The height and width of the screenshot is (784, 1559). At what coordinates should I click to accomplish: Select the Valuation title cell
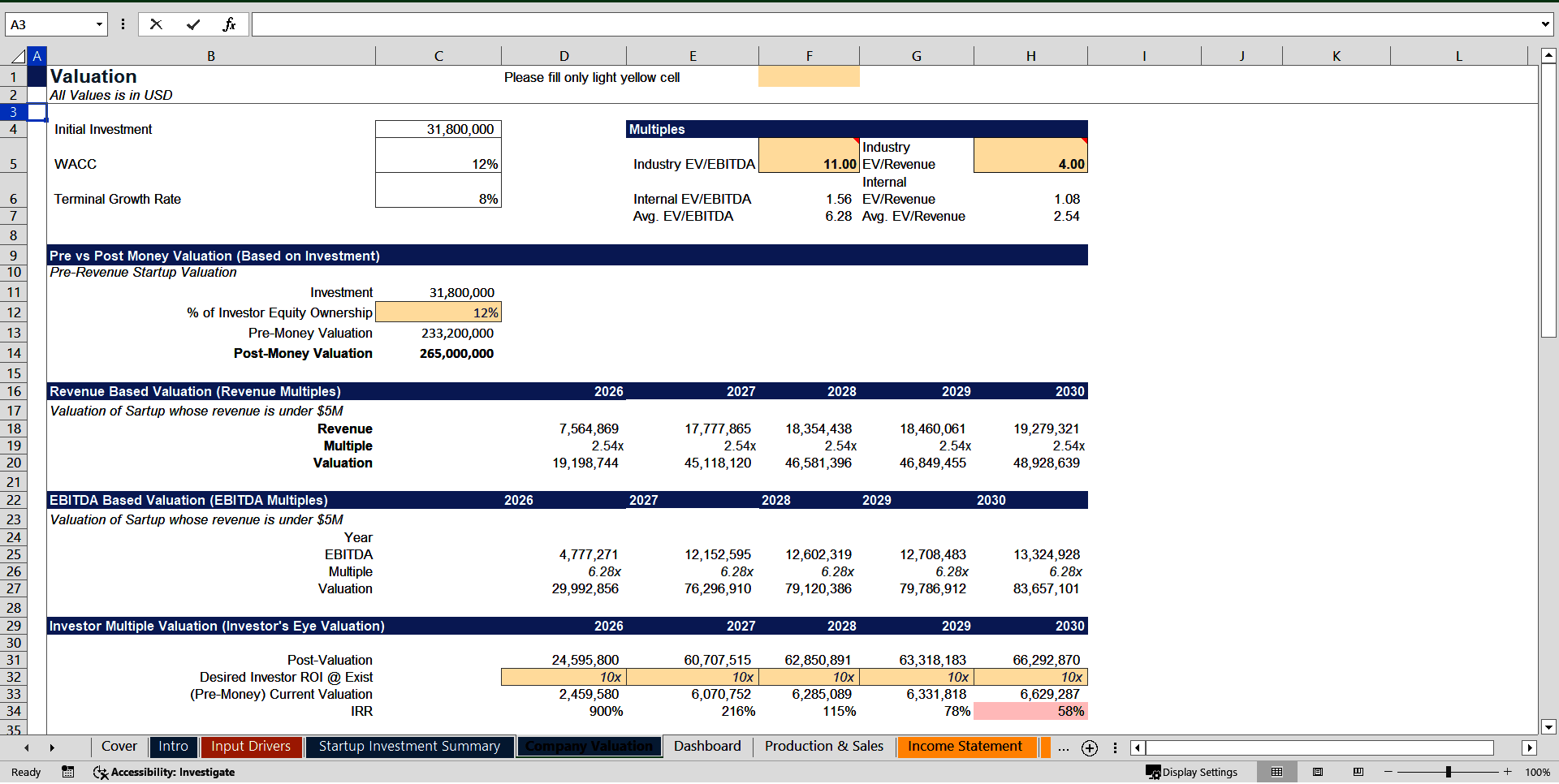(x=211, y=76)
